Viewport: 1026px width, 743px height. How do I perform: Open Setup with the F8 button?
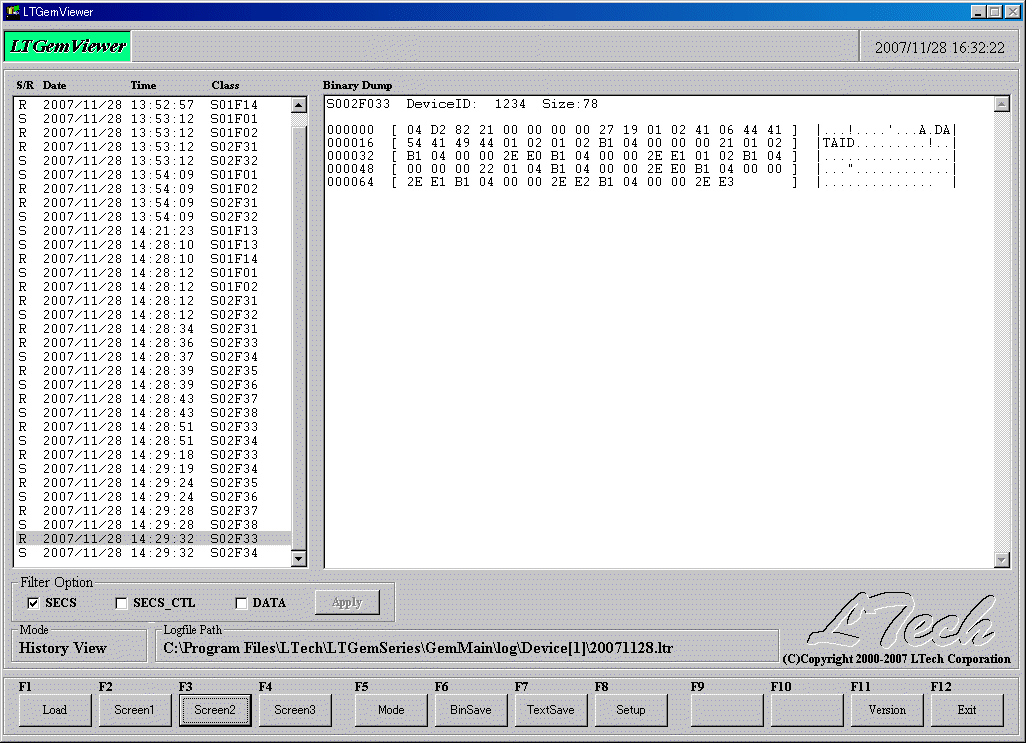tap(630, 710)
